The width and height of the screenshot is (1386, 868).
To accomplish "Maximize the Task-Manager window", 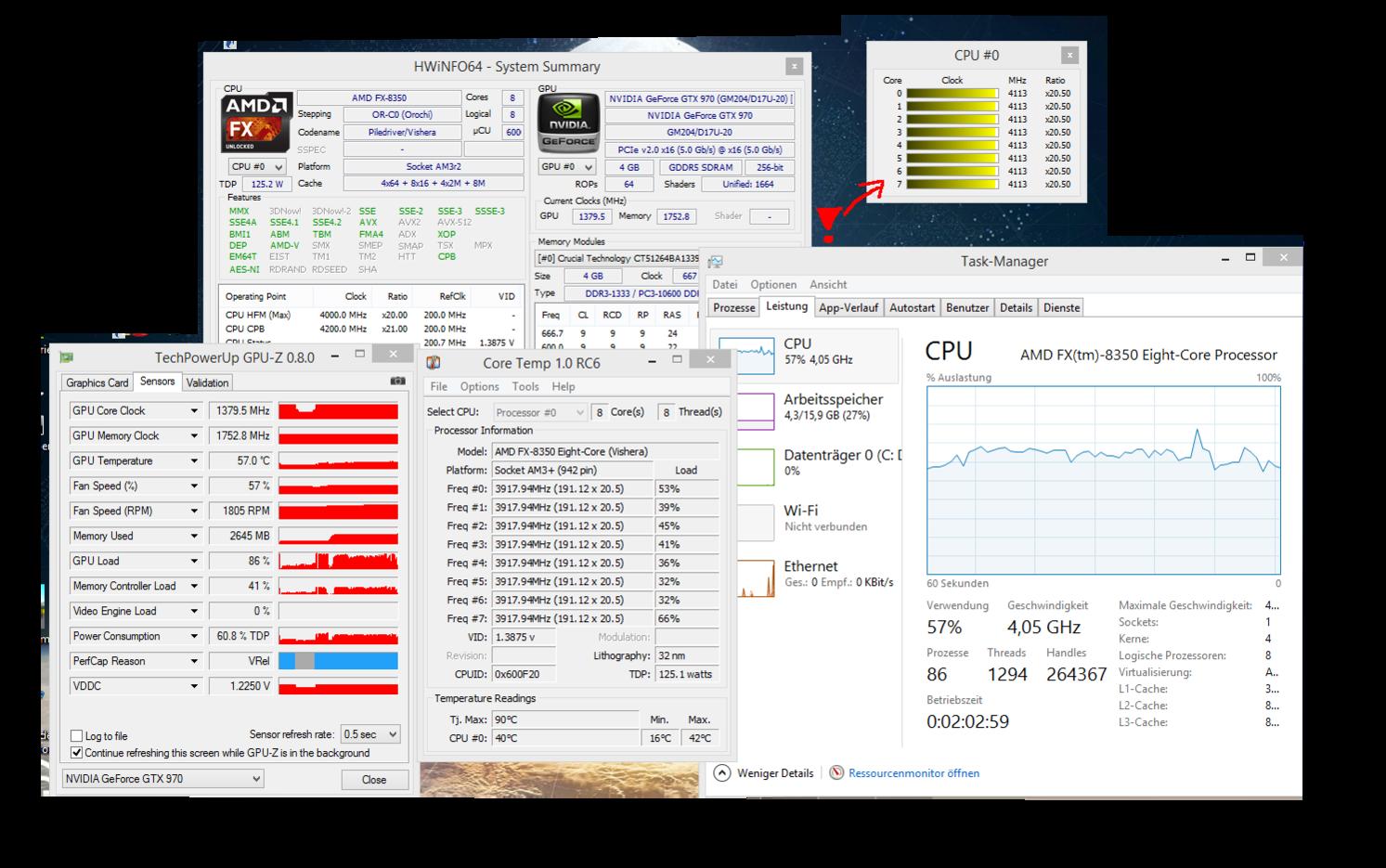I will (x=1250, y=257).
